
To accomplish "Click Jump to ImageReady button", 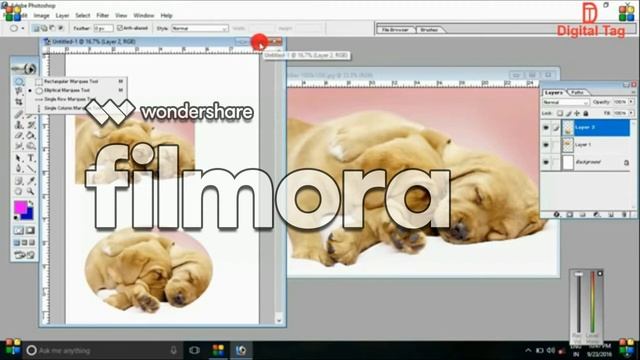I will (24, 256).
